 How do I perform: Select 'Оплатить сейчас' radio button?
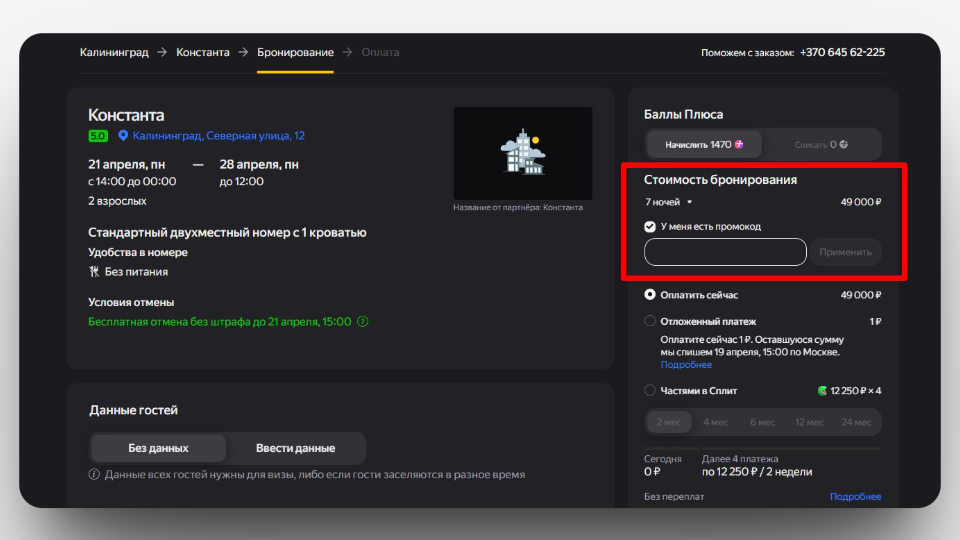click(x=650, y=294)
